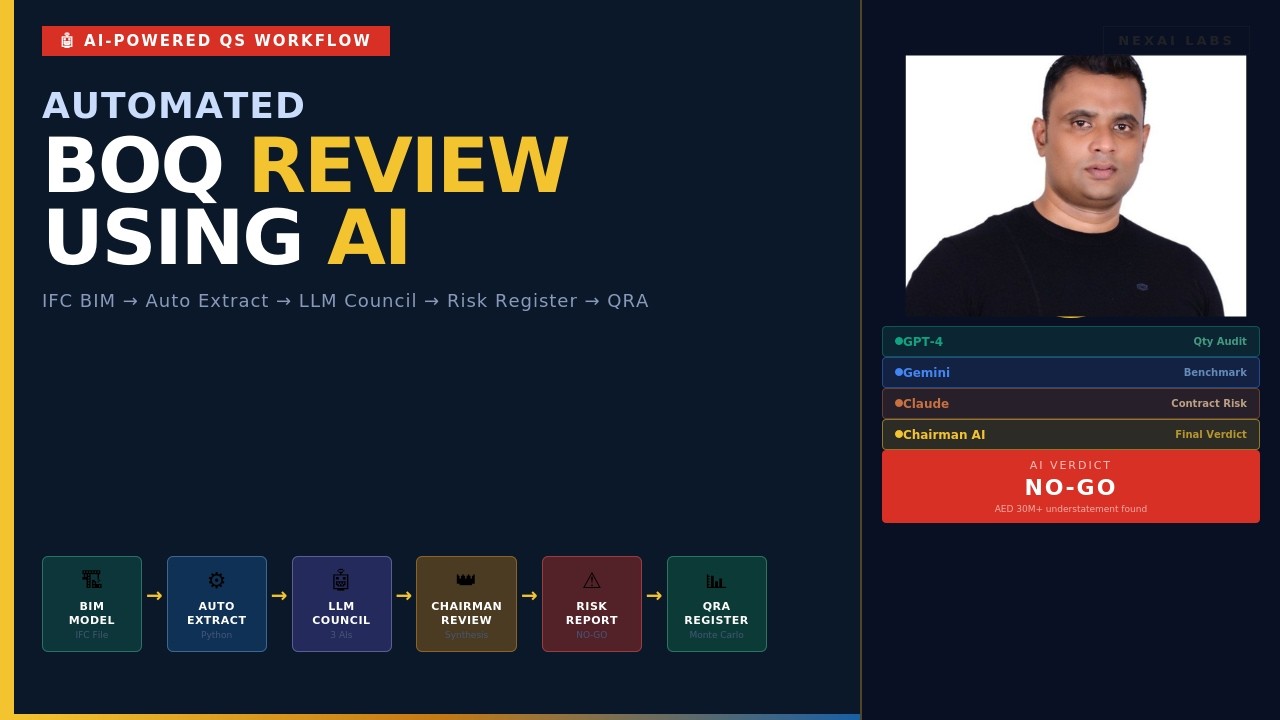Select the Gemini Benchmark row
The height and width of the screenshot is (720, 1280).
coord(1071,372)
